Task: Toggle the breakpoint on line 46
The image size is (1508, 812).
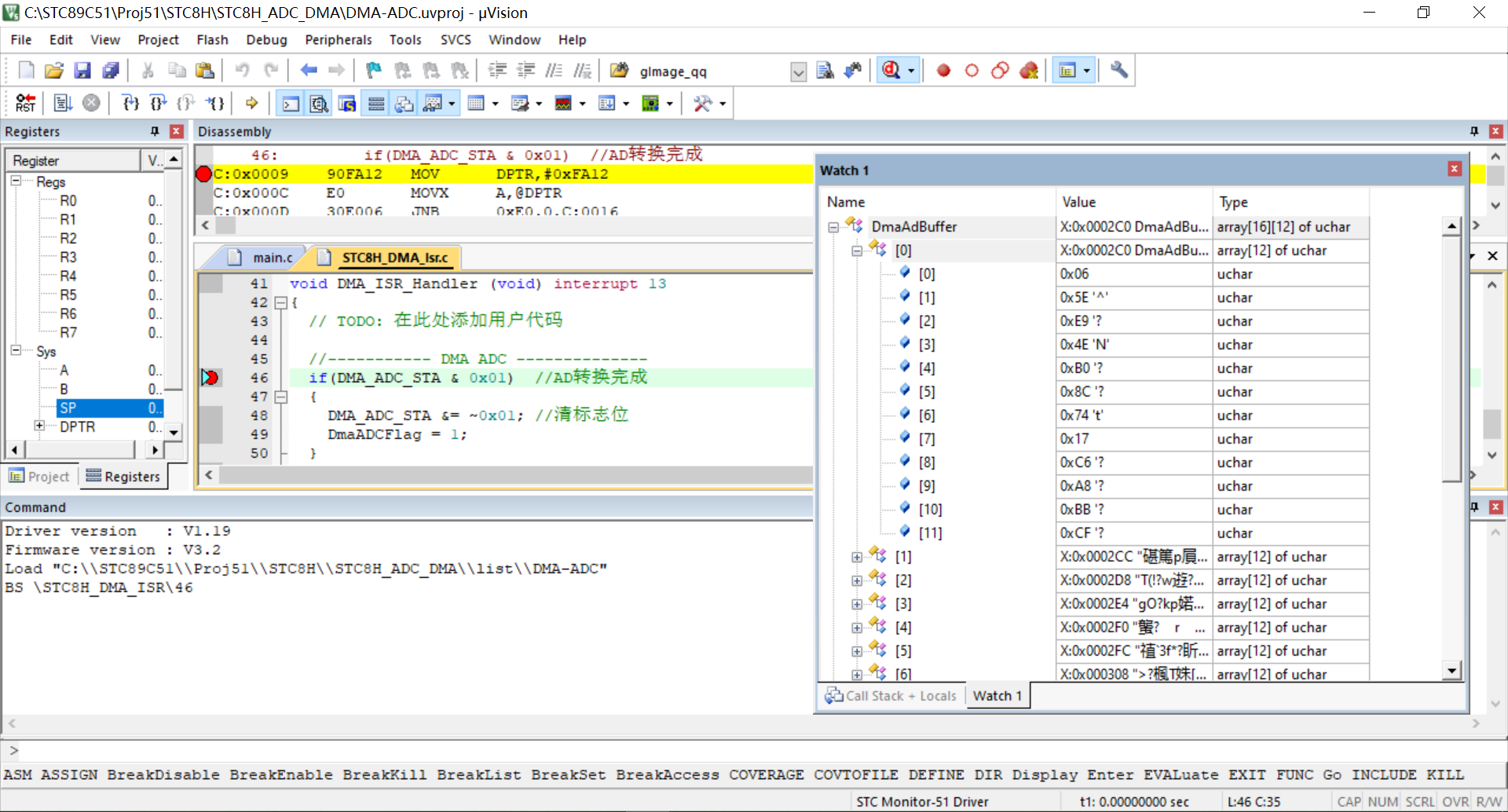Action: click(x=210, y=378)
